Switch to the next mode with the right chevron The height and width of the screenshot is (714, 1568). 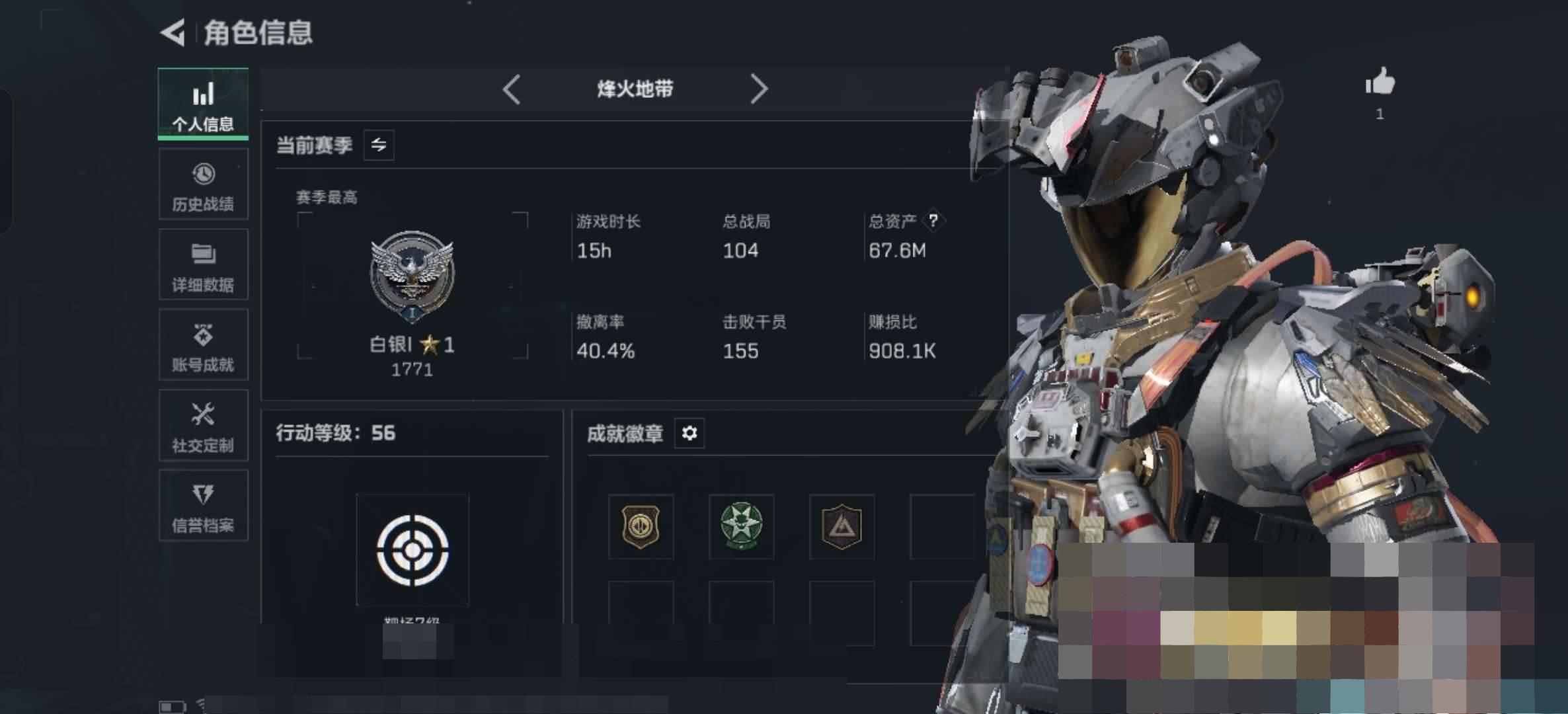pyautogui.click(x=759, y=89)
